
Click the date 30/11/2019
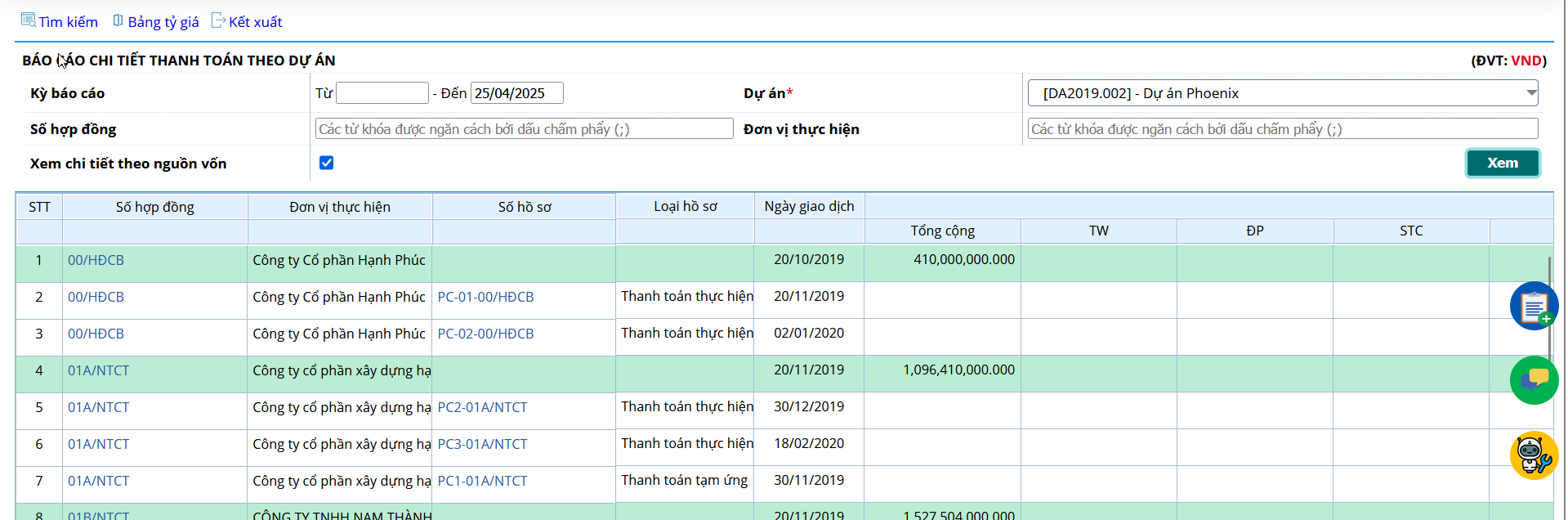pos(809,480)
